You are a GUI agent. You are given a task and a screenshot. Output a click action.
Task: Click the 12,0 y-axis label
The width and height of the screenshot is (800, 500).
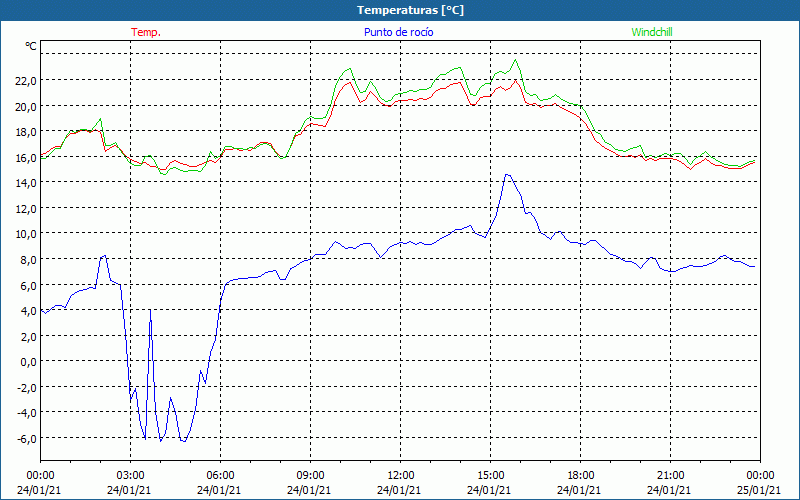tap(27, 208)
